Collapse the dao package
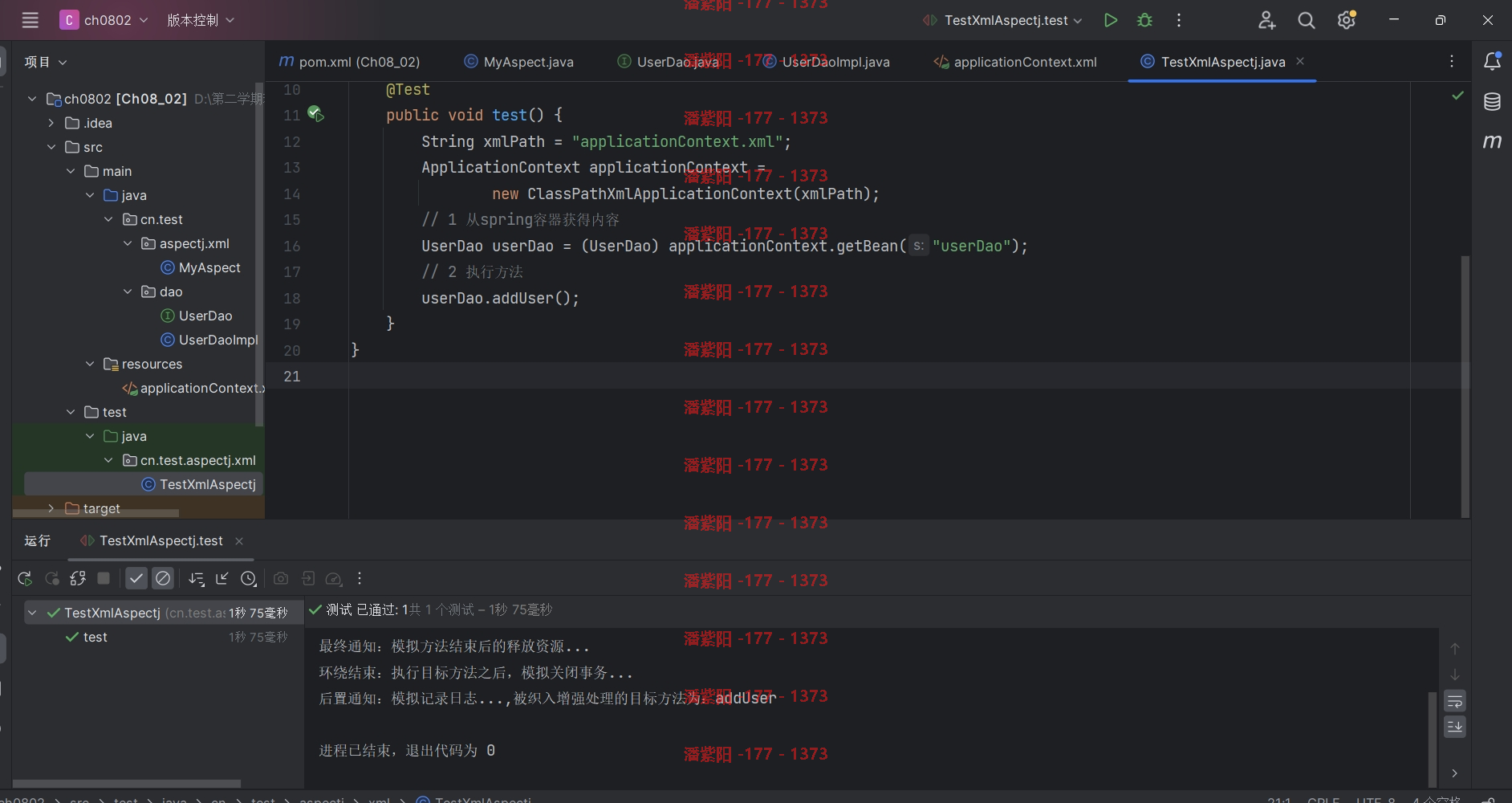This screenshot has height=803, width=1512. [128, 291]
